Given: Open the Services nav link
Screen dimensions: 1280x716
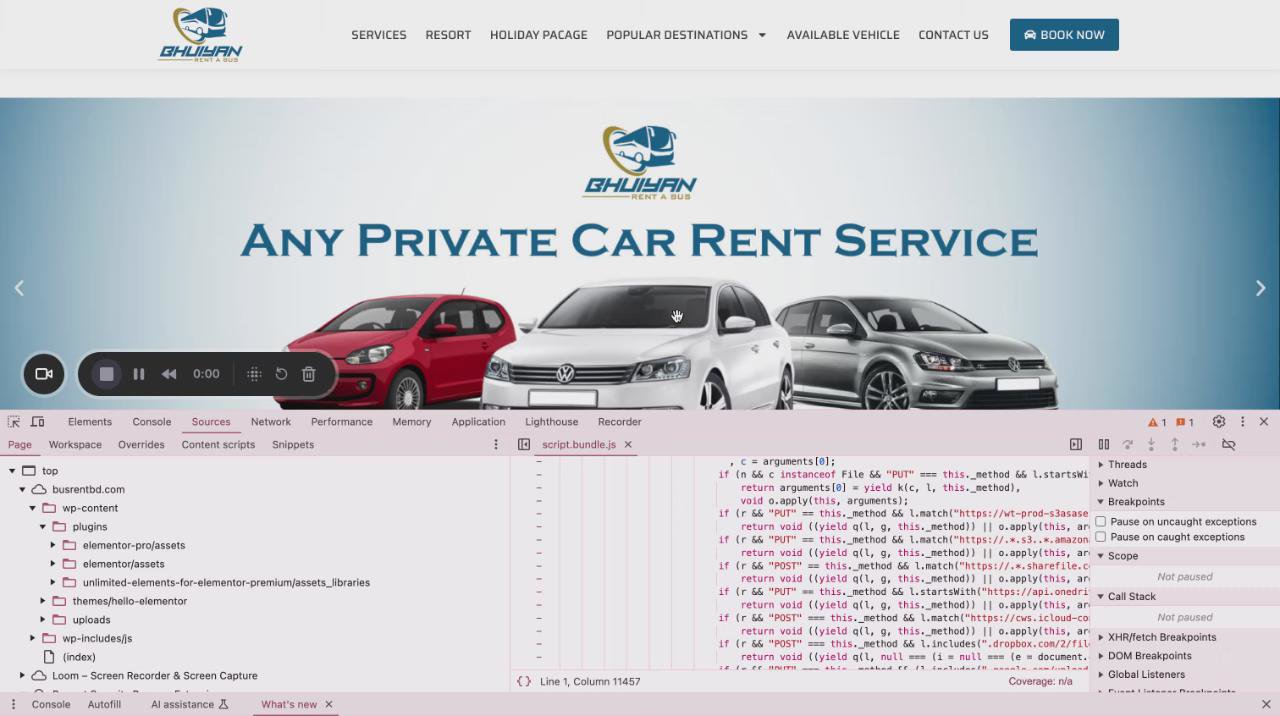Looking at the screenshot, I should [x=379, y=35].
